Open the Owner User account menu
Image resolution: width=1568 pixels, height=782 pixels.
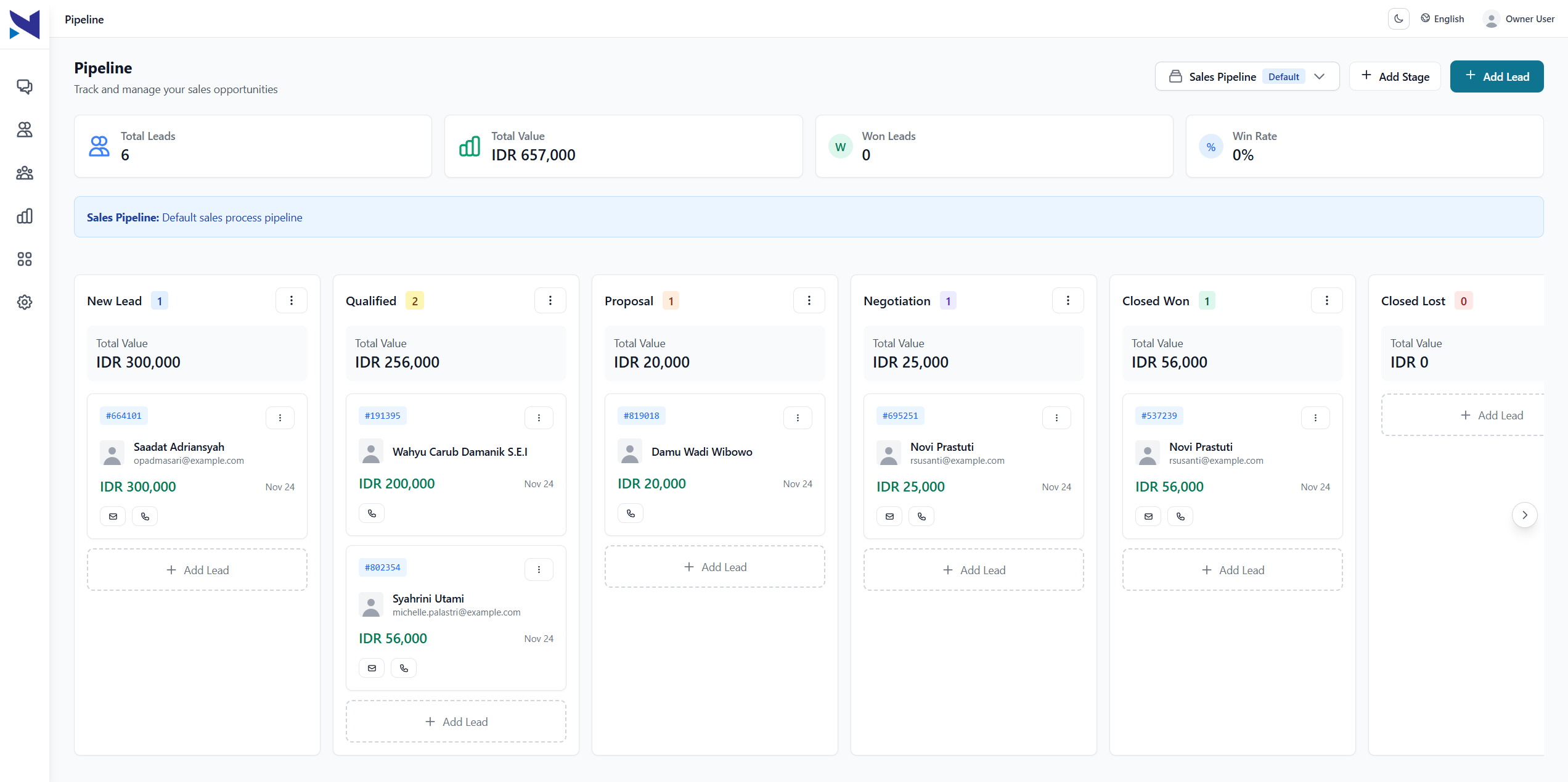pos(1519,19)
